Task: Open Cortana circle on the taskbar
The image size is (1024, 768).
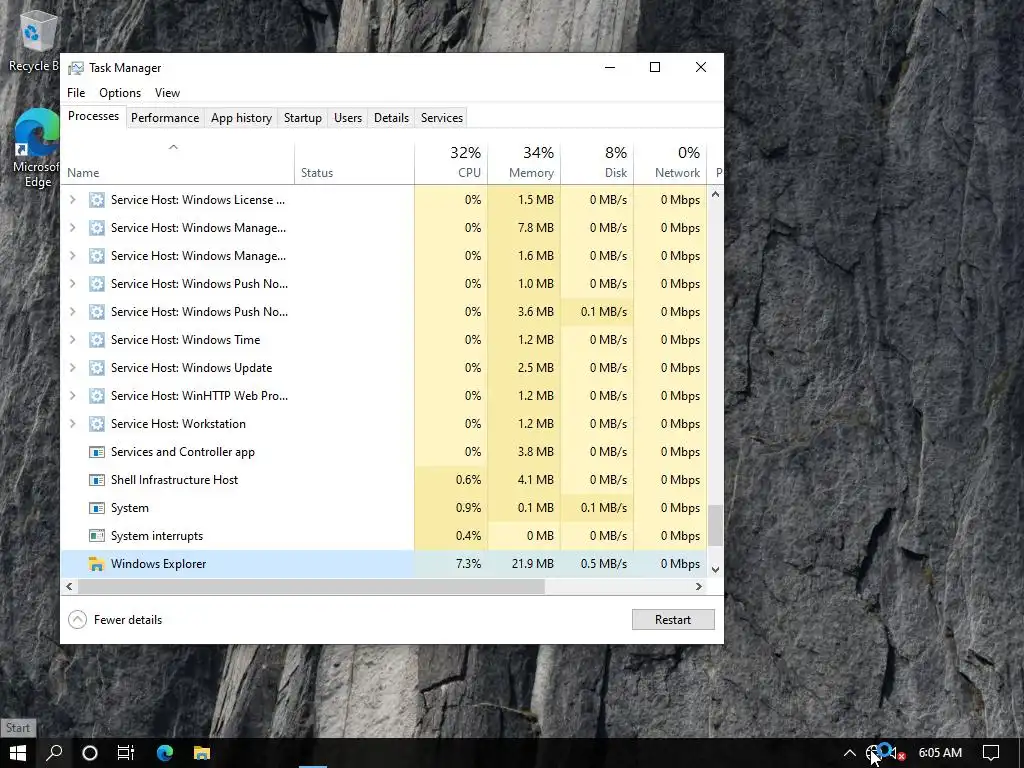Action: [x=90, y=753]
